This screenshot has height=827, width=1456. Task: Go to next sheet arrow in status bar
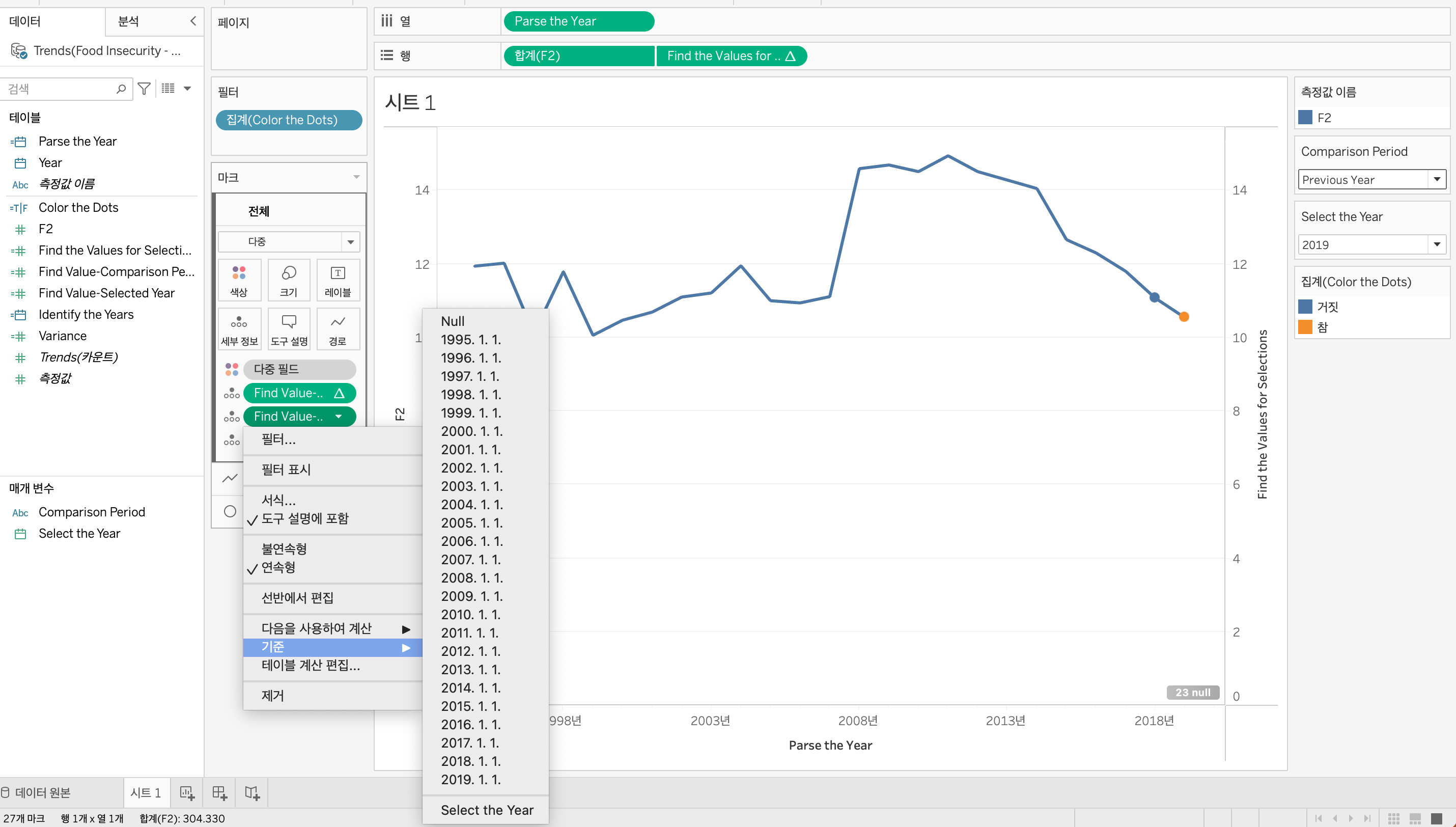(x=1351, y=818)
